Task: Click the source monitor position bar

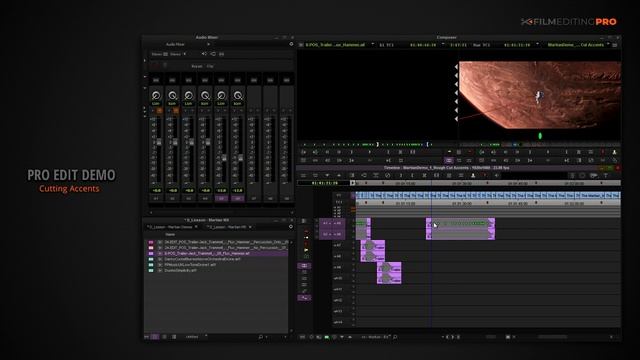Action: (376, 144)
